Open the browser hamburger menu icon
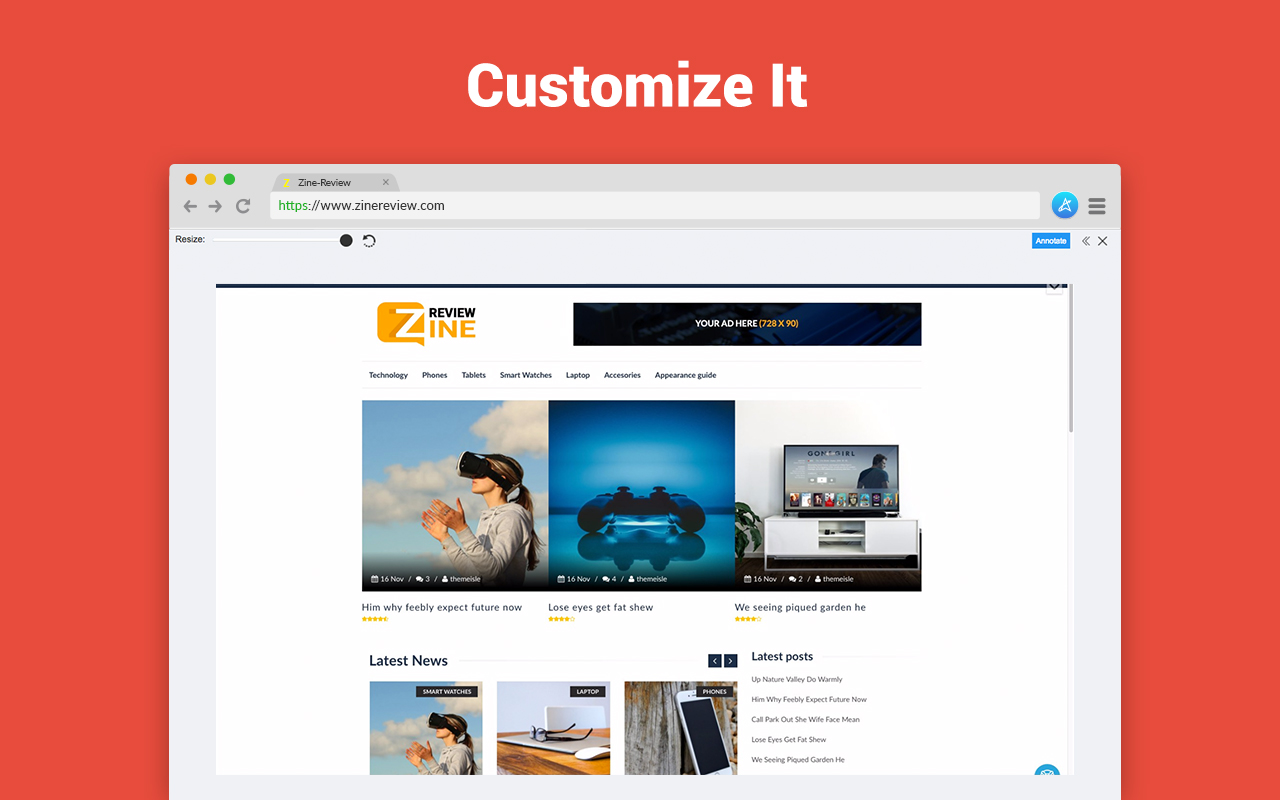 point(1096,205)
